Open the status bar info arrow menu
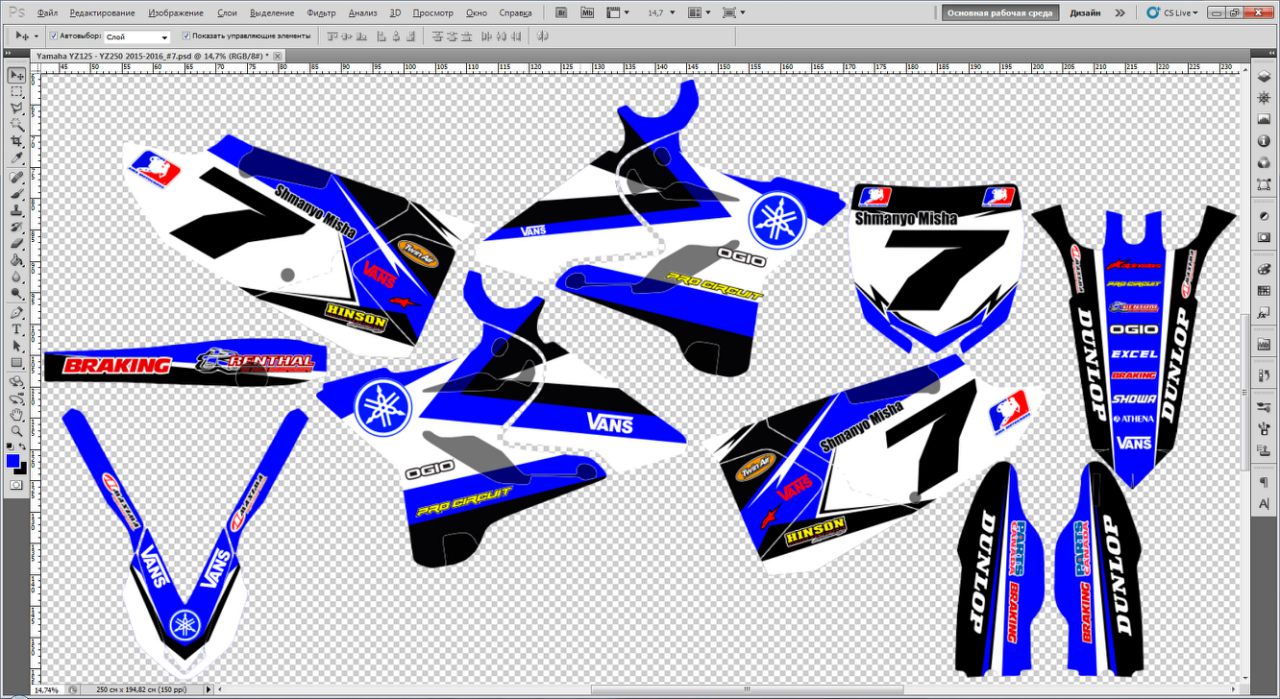The width and height of the screenshot is (1280, 699). (208, 689)
